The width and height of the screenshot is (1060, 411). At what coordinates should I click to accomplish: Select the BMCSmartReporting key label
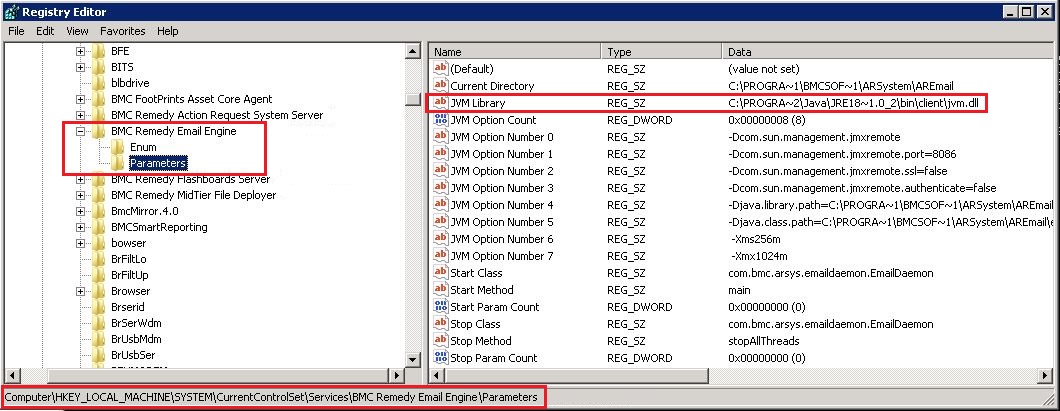click(x=160, y=227)
